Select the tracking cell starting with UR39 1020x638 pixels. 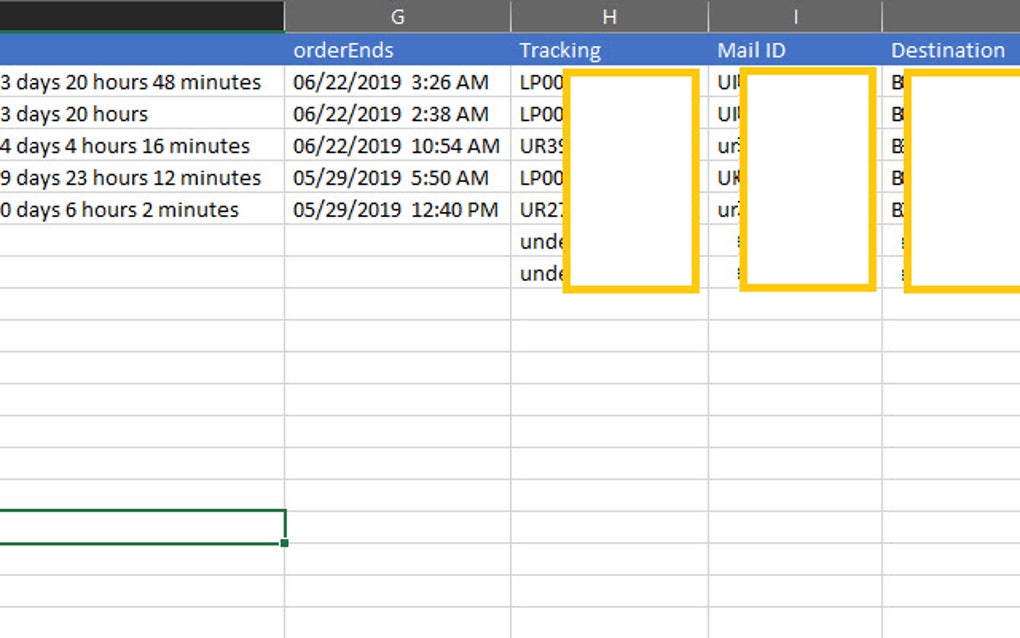coord(541,146)
